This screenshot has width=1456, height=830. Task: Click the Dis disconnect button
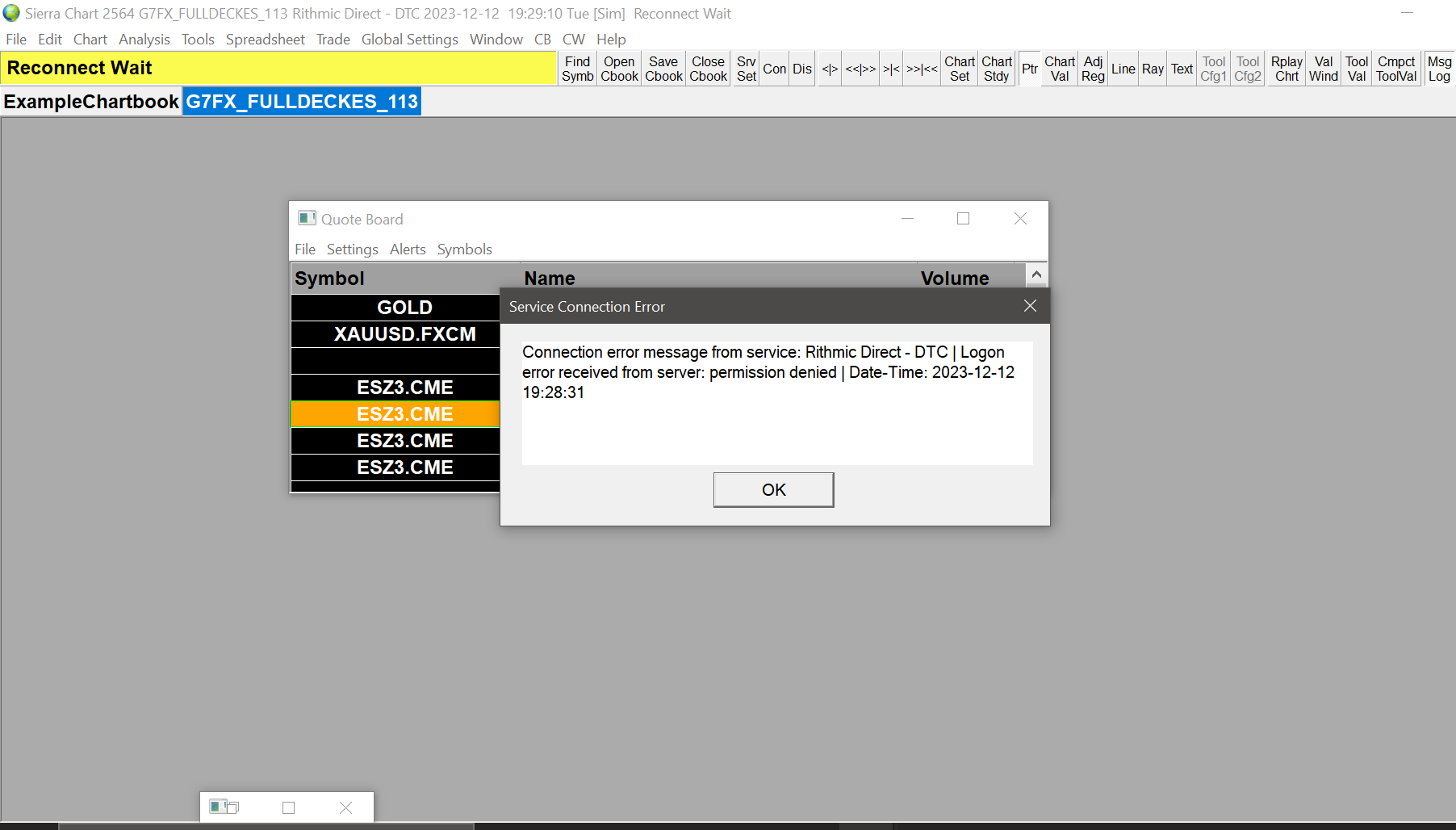802,69
